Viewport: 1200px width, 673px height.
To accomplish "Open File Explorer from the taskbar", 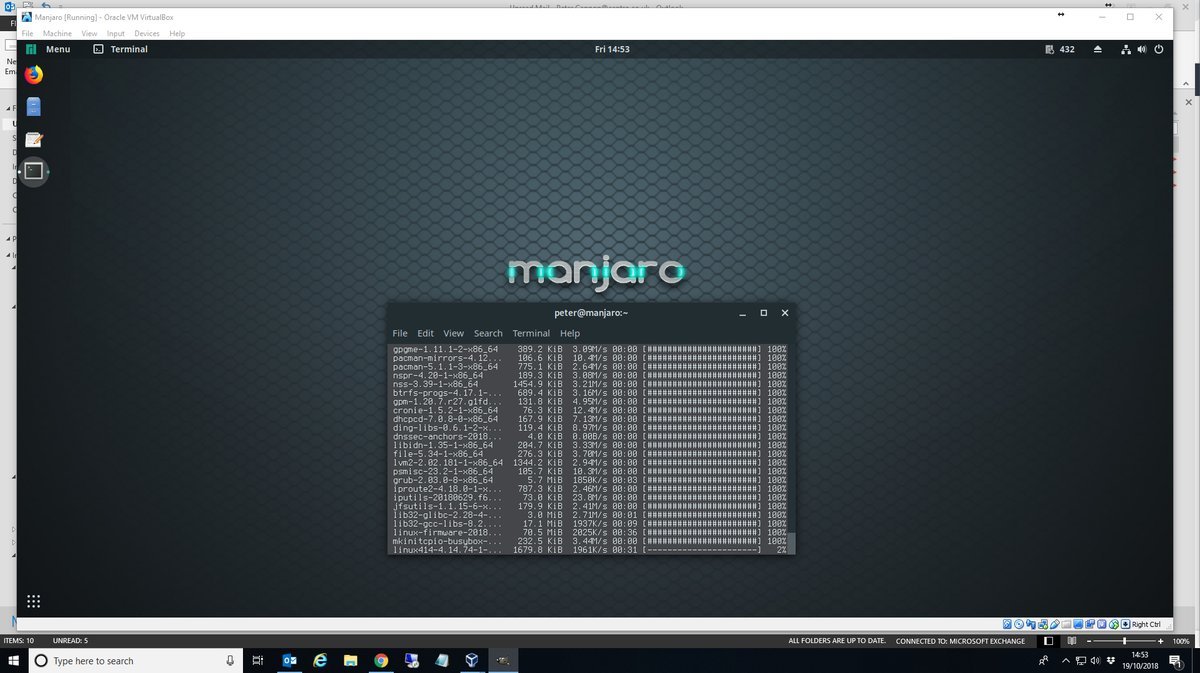I will (351, 660).
